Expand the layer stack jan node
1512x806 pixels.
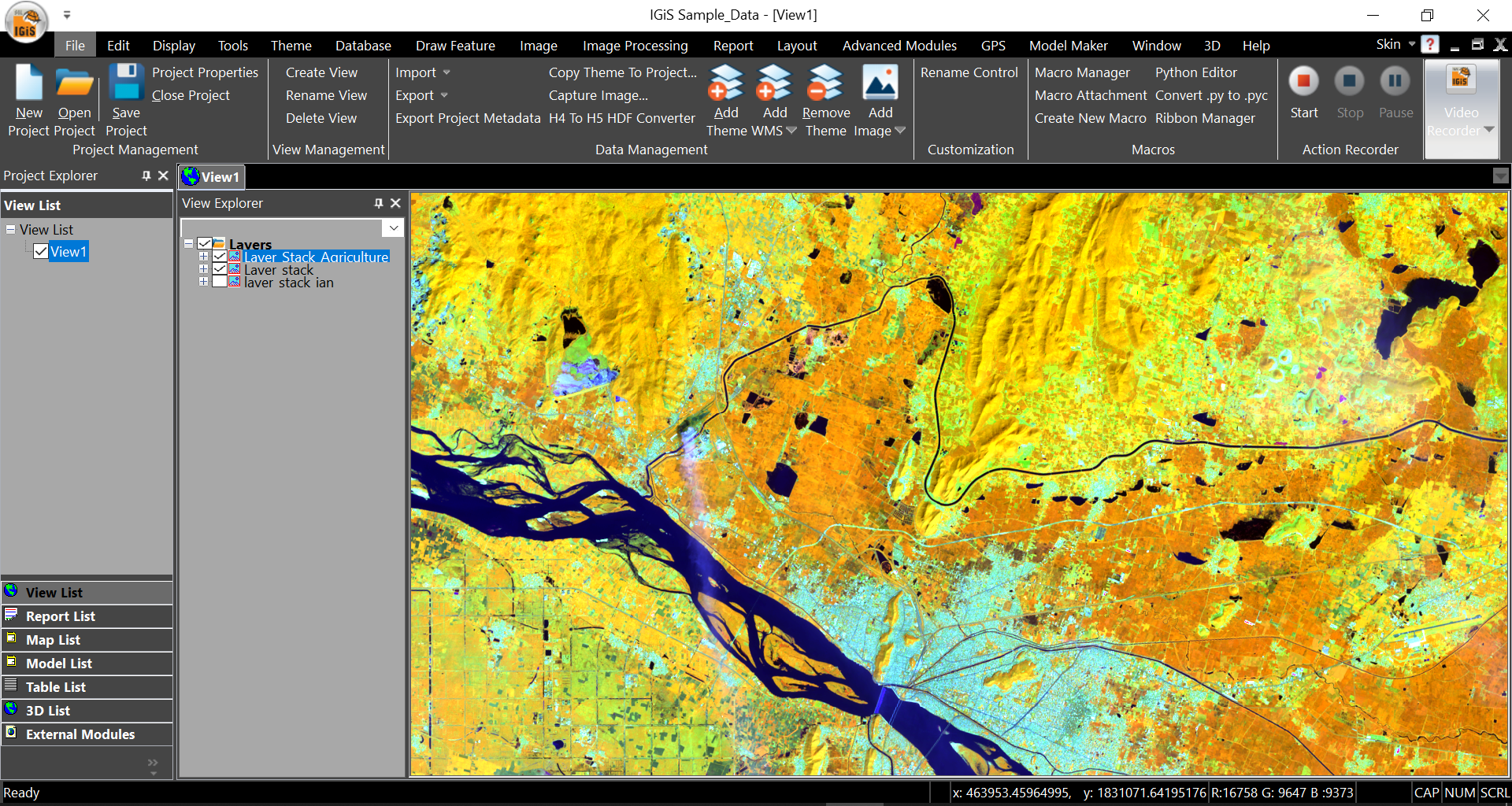click(203, 282)
